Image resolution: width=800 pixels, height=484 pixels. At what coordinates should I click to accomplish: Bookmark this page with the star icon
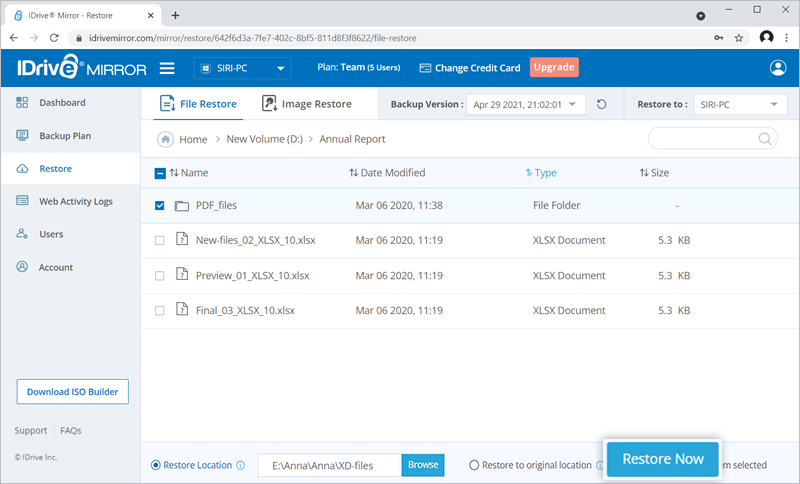point(738,38)
